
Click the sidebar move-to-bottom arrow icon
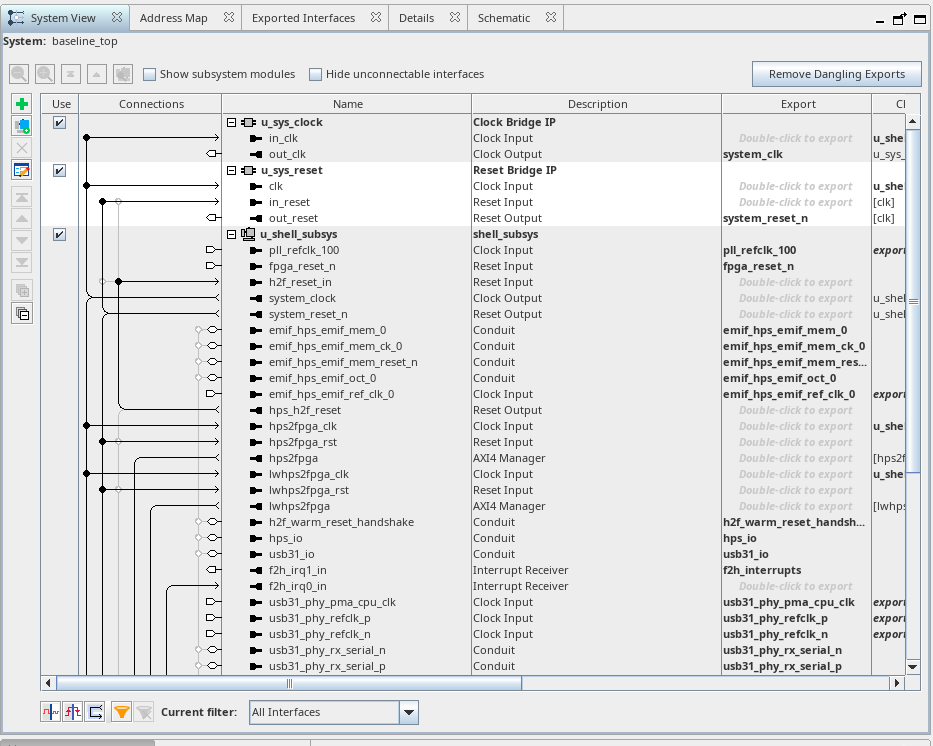22,262
